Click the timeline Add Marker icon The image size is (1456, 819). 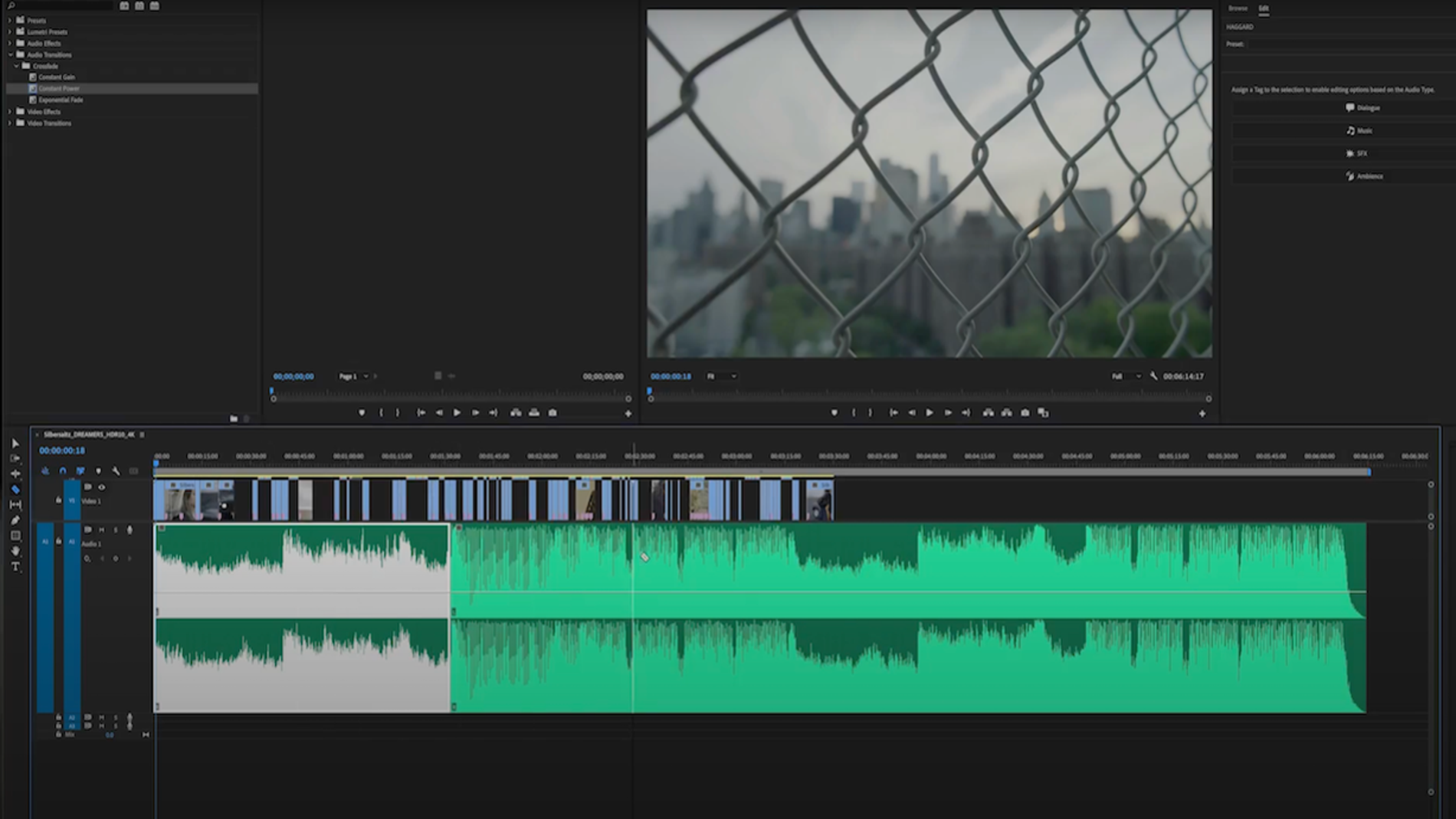click(98, 471)
